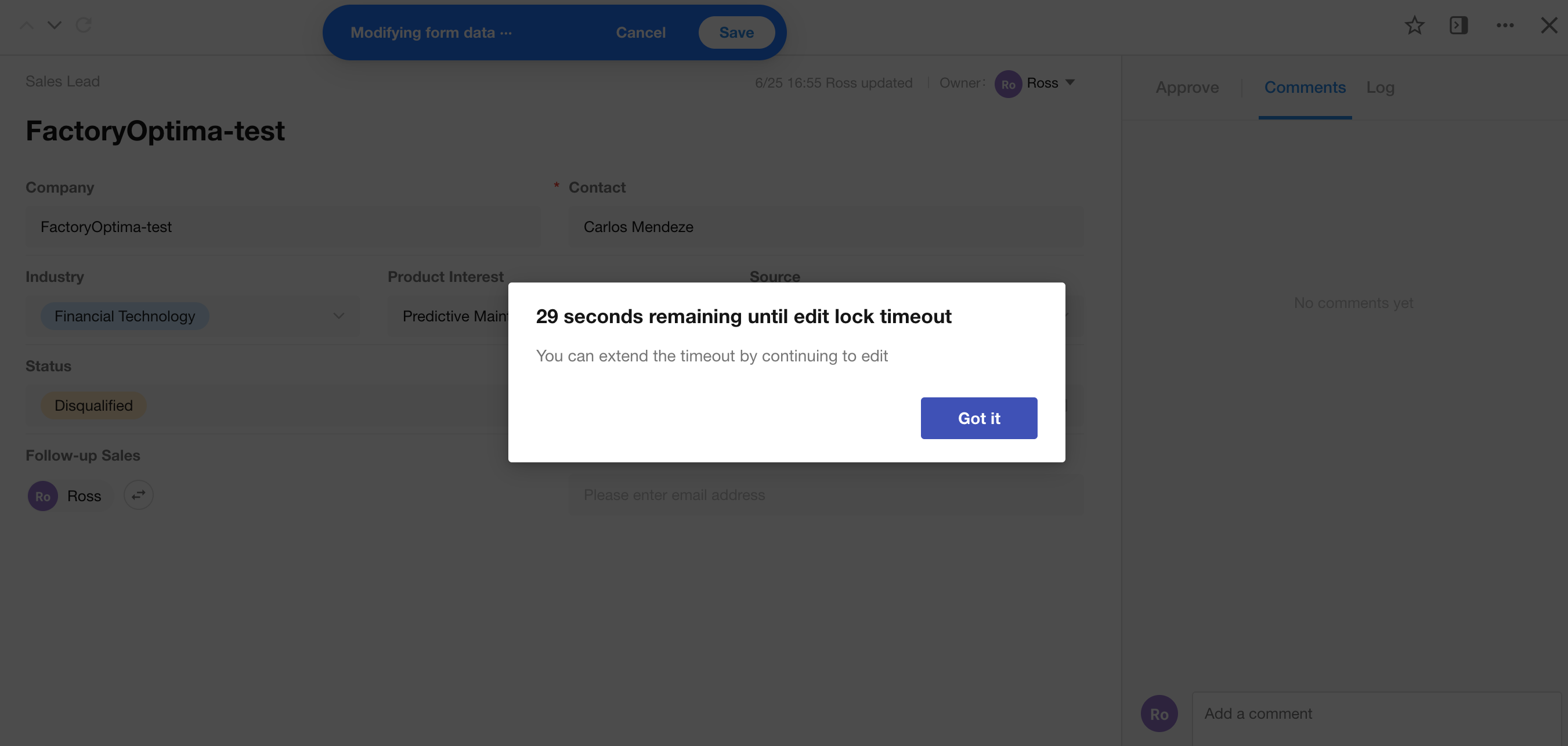Image resolution: width=1568 pixels, height=746 pixels.
Task: Cancel modifying form data
Action: point(640,33)
